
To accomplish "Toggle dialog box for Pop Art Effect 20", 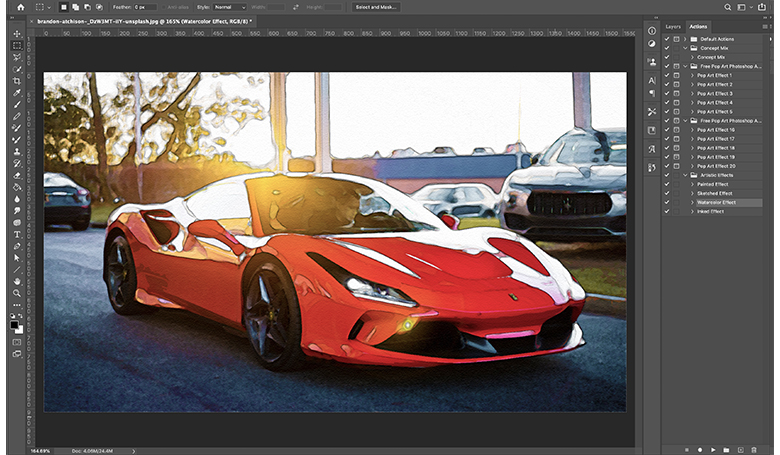I will 677,166.
